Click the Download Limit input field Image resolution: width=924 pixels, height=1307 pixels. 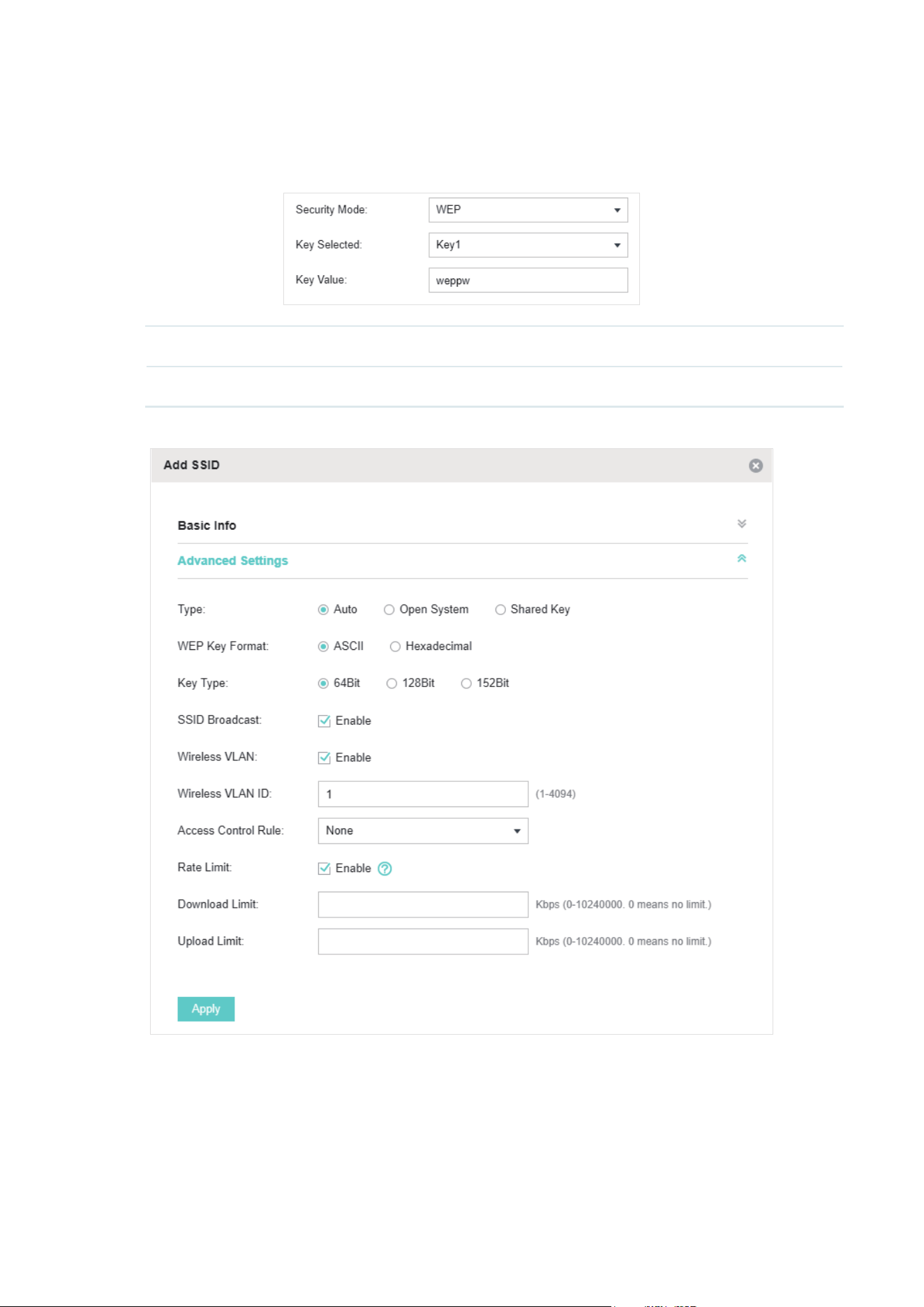(423, 905)
